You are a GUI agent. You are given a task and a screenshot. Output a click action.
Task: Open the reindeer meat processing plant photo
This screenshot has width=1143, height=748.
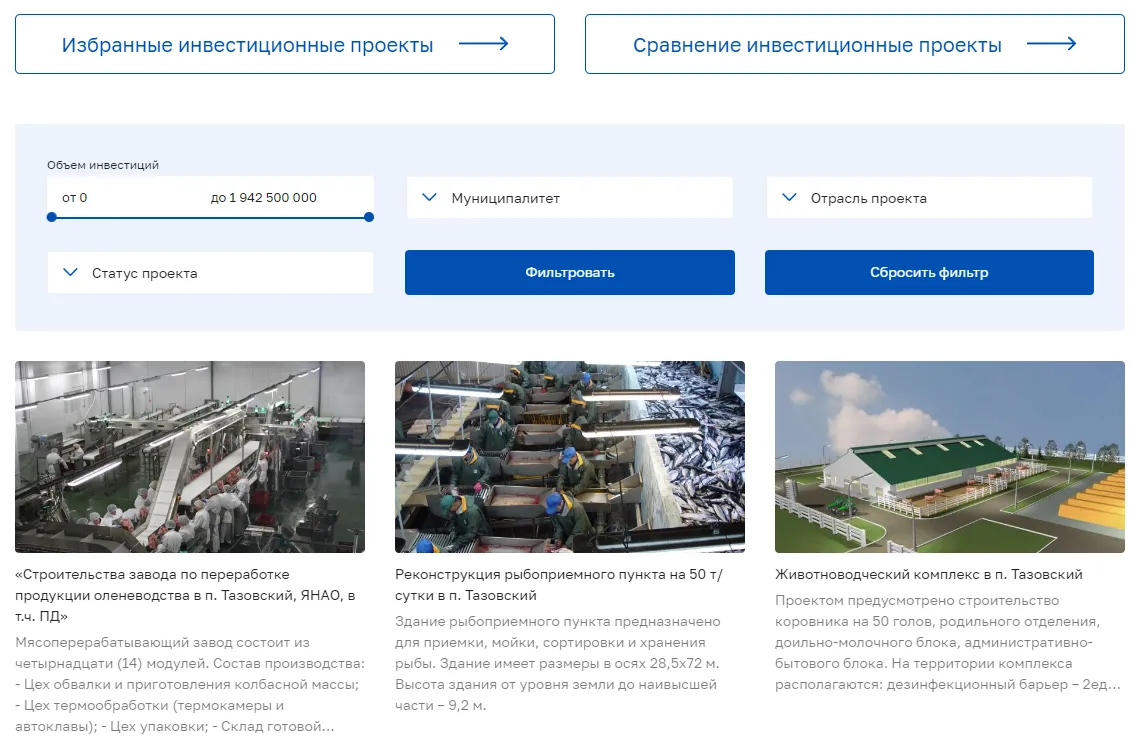click(x=190, y=457)
